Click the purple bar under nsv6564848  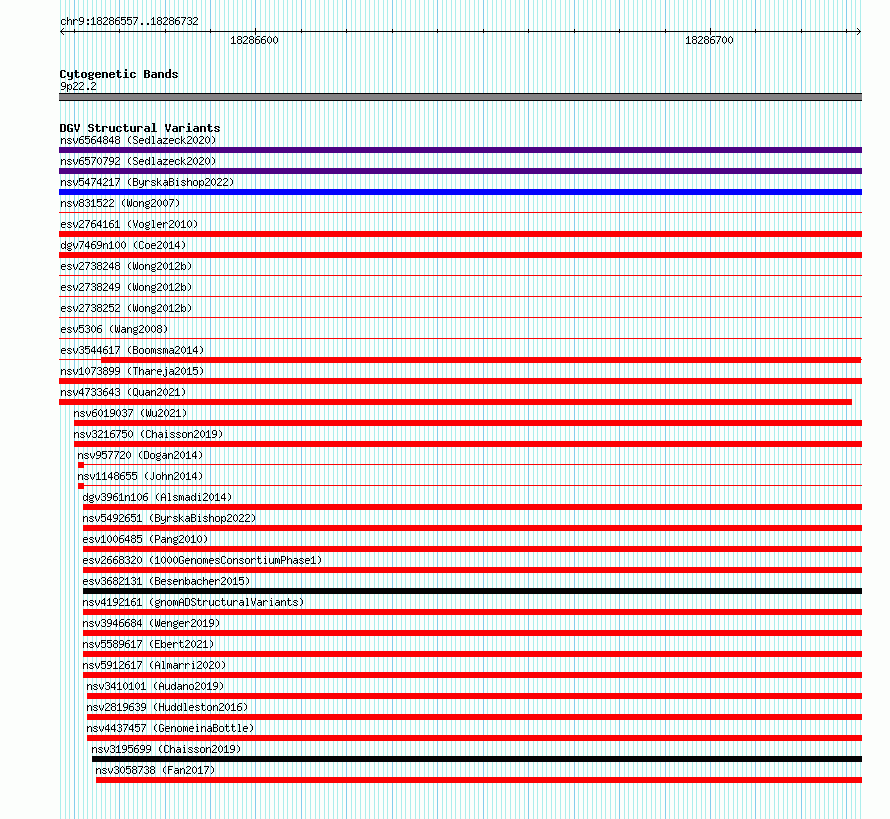(x=460, y=150)
